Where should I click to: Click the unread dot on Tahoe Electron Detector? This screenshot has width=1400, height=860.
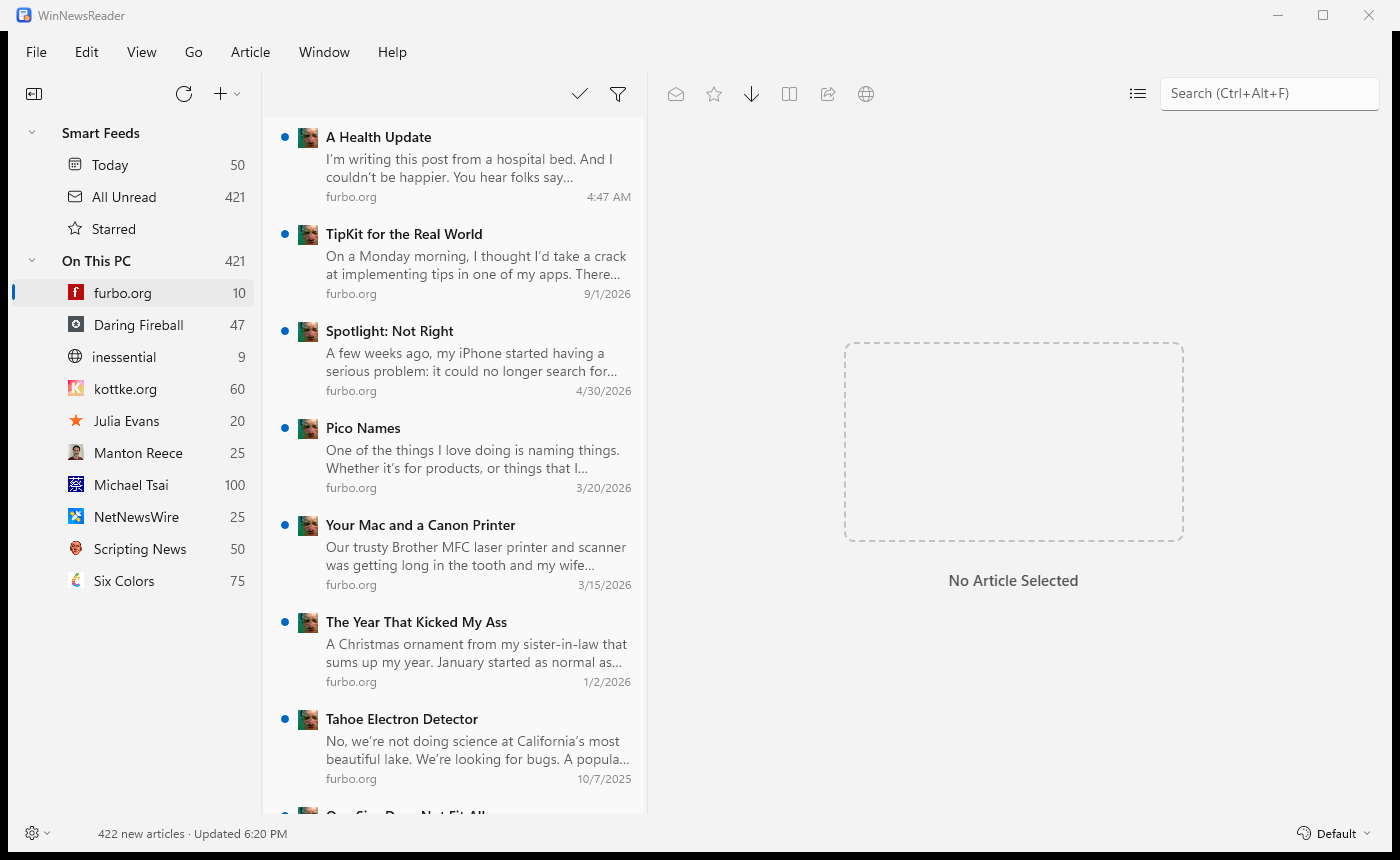285,719
